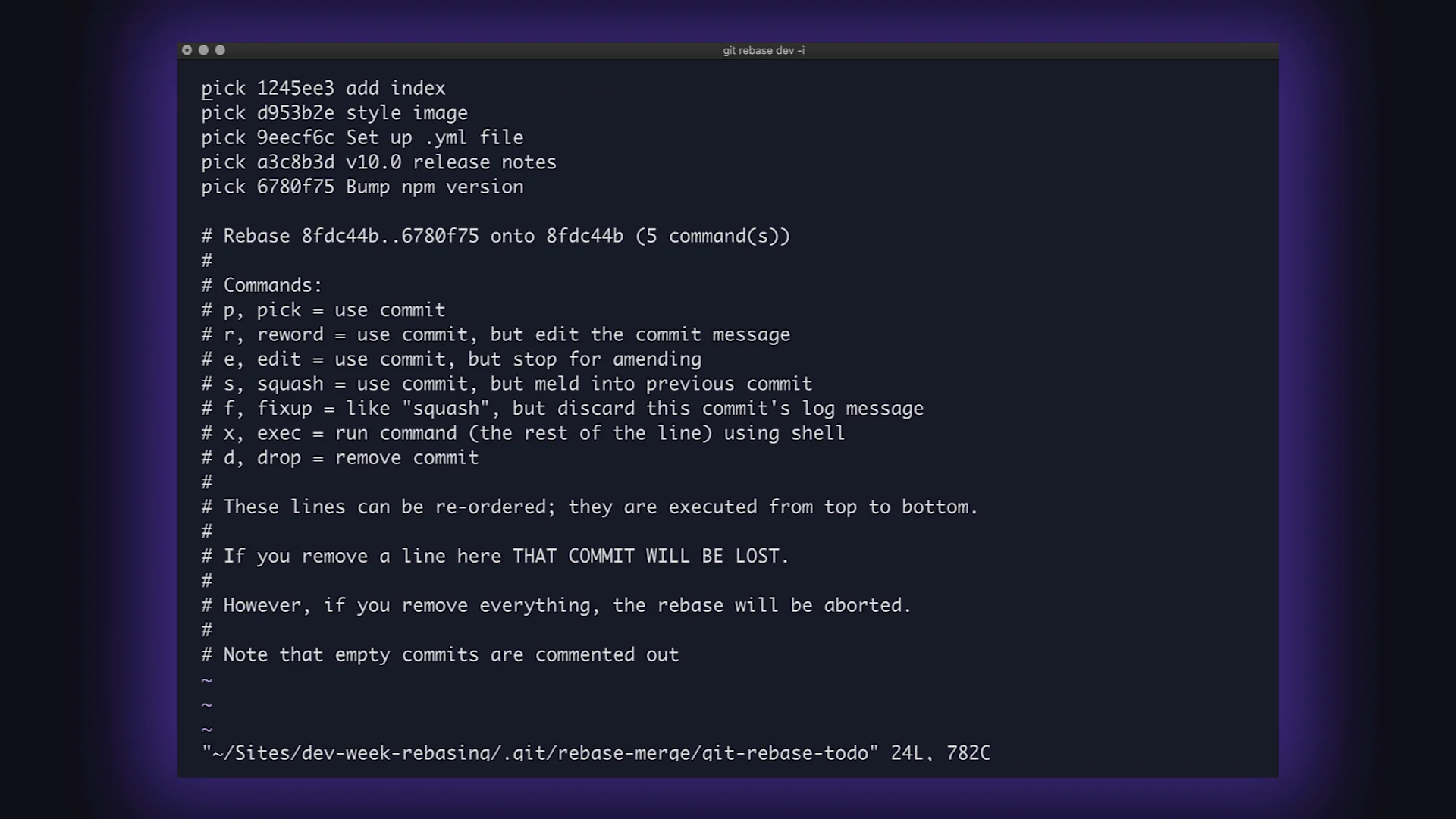The height and width of the screenshot is (819, 1456).
Task: Click the 'Commands:' comment heading
Action: pyautogui.click(x=272, y=286)
